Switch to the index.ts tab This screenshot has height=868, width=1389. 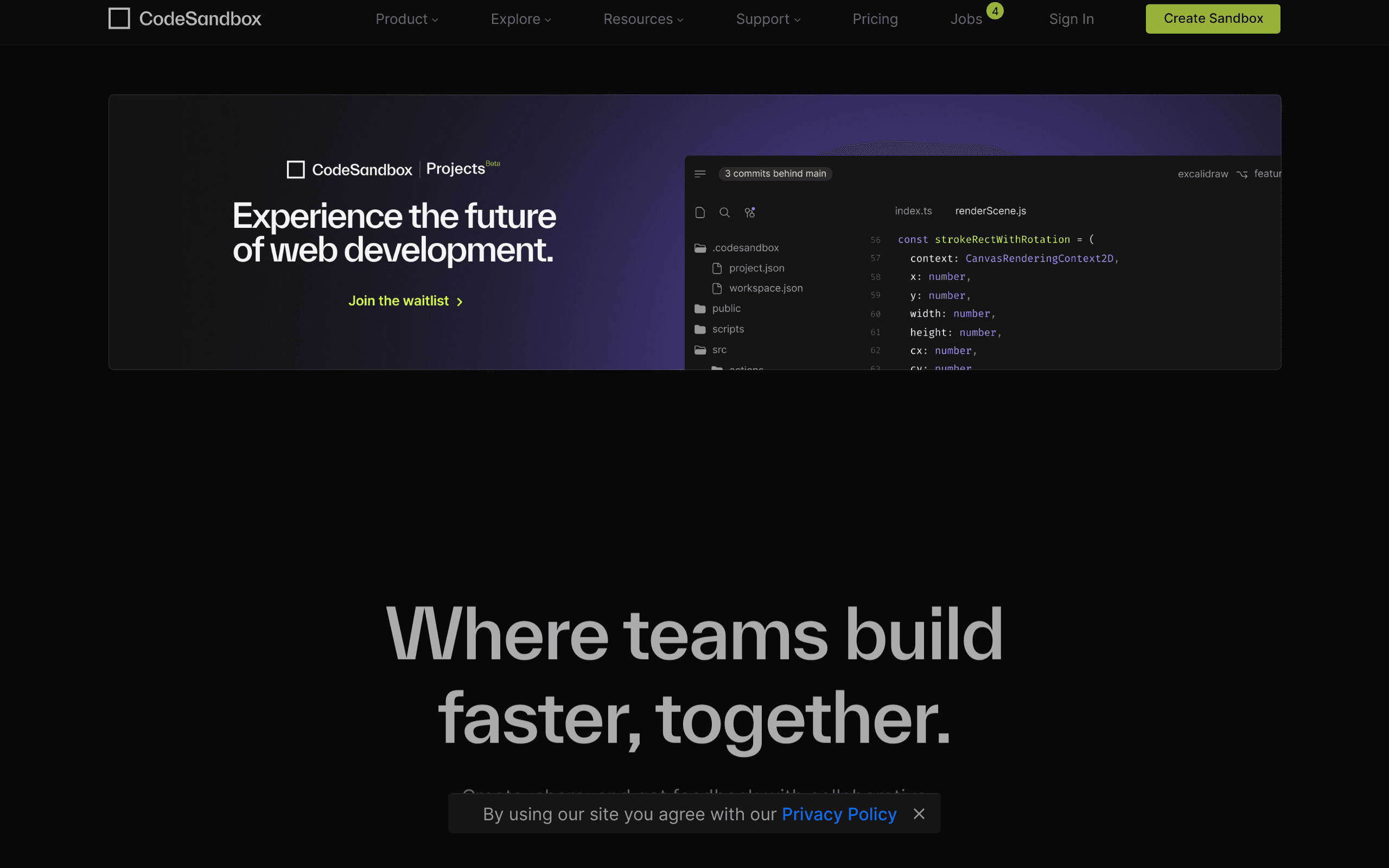913,210
